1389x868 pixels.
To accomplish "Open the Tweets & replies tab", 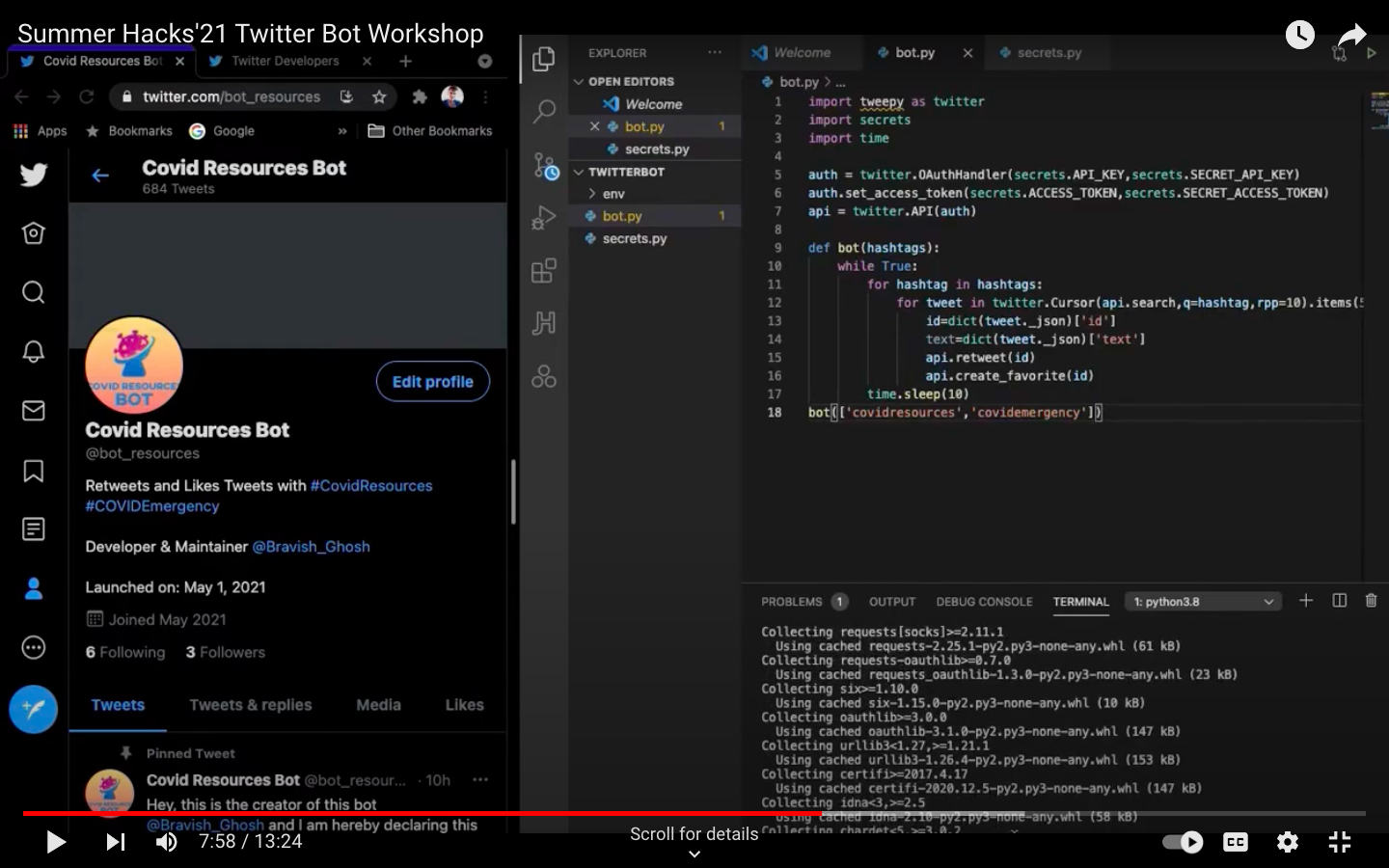I will (251, 705).
